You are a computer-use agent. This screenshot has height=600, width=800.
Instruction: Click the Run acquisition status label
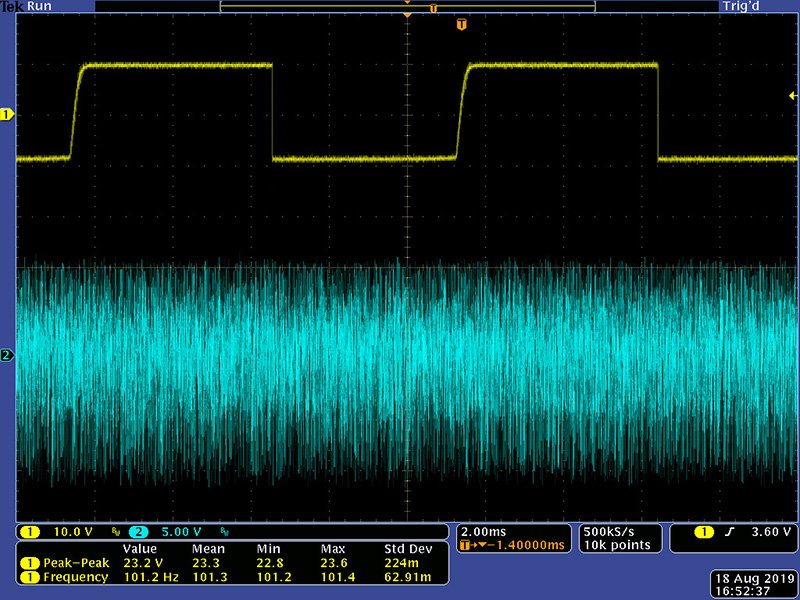(38, 6)
